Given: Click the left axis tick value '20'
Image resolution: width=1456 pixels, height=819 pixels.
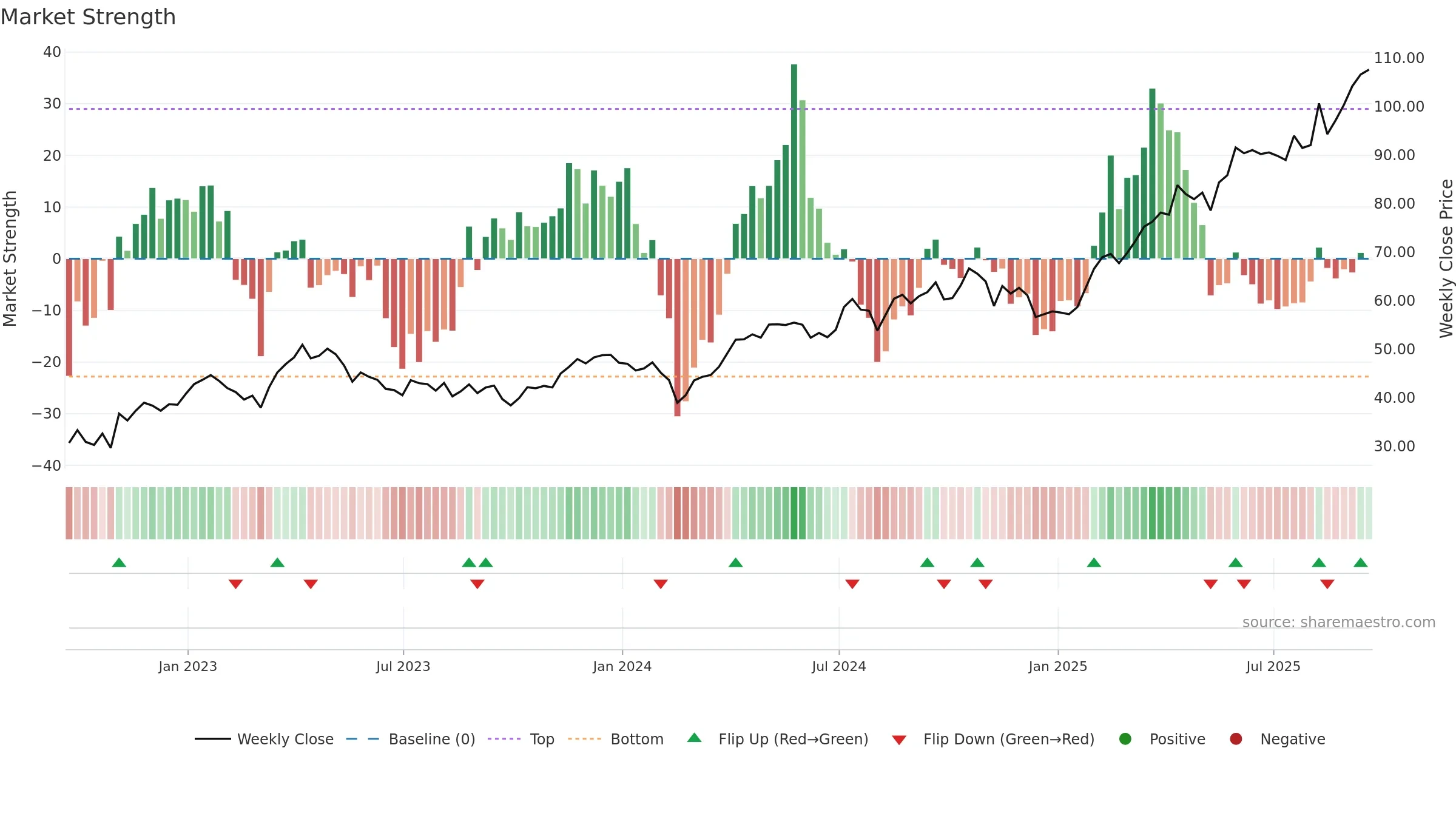Looking at the screenshot, I should click(x=52, y=156).
